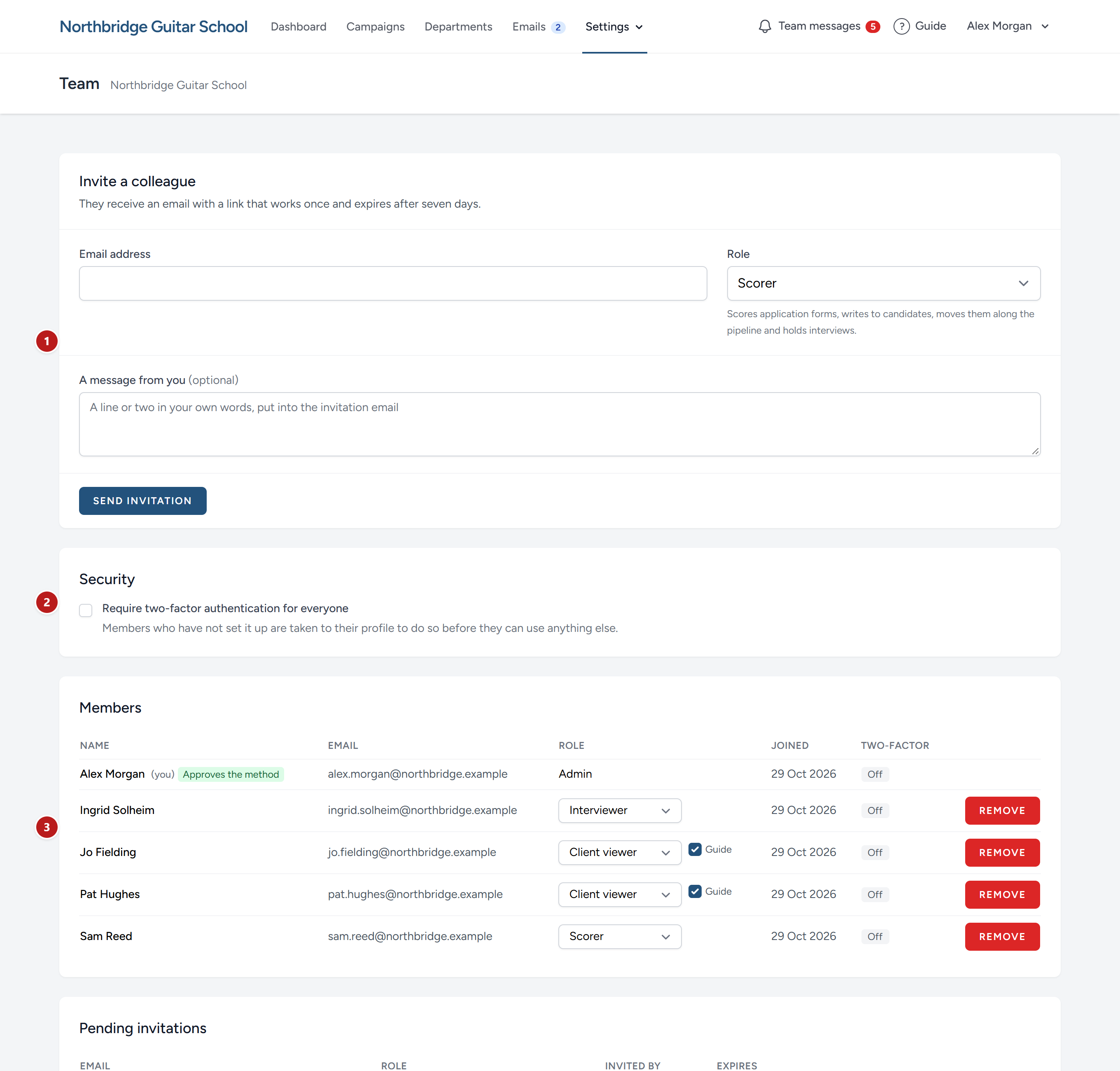This screenshot has width=1120, height=1071.
Task: Open the Guide question-mark icon
Action: pos(901,26)
